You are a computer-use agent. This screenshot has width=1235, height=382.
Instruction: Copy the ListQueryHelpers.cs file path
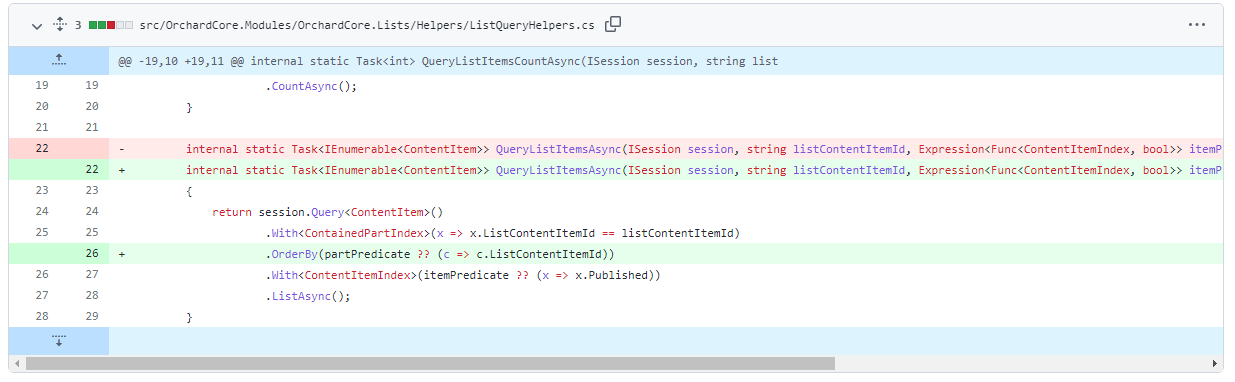pyautogui.click(x=613, y=24)
